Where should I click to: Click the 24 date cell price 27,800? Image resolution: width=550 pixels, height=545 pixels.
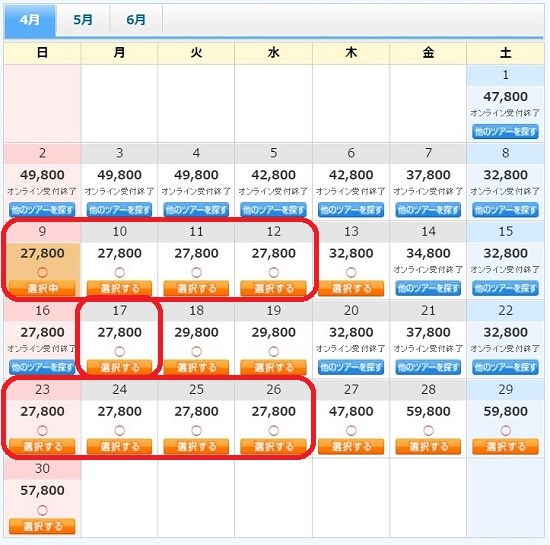[120, 411]
